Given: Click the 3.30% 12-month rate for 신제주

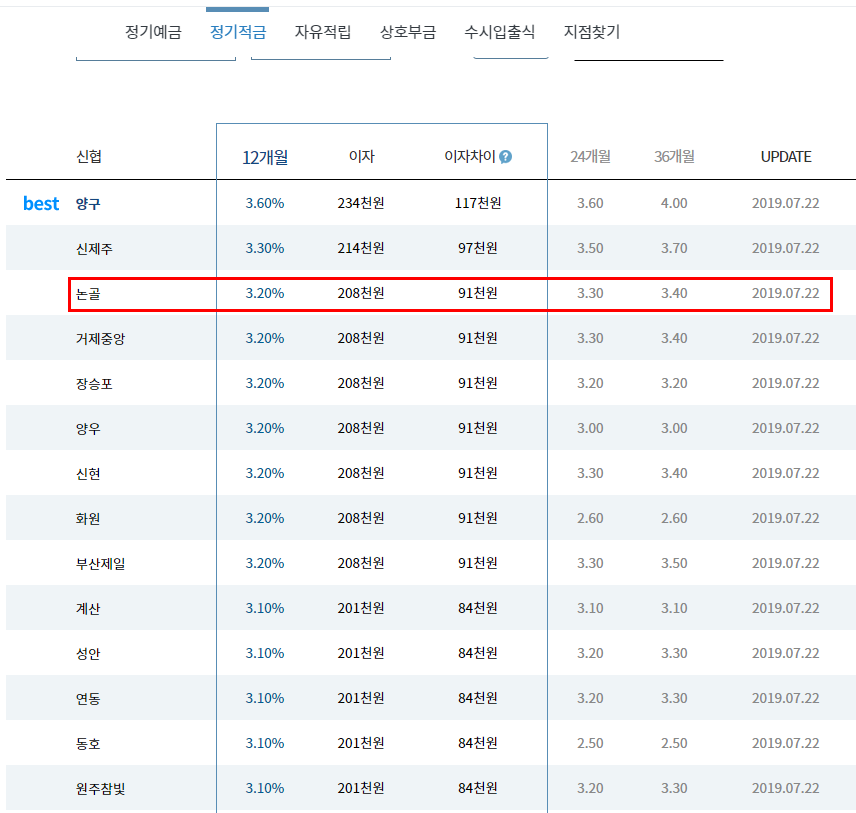Looking at the screenshot, I should pos(265,248).
